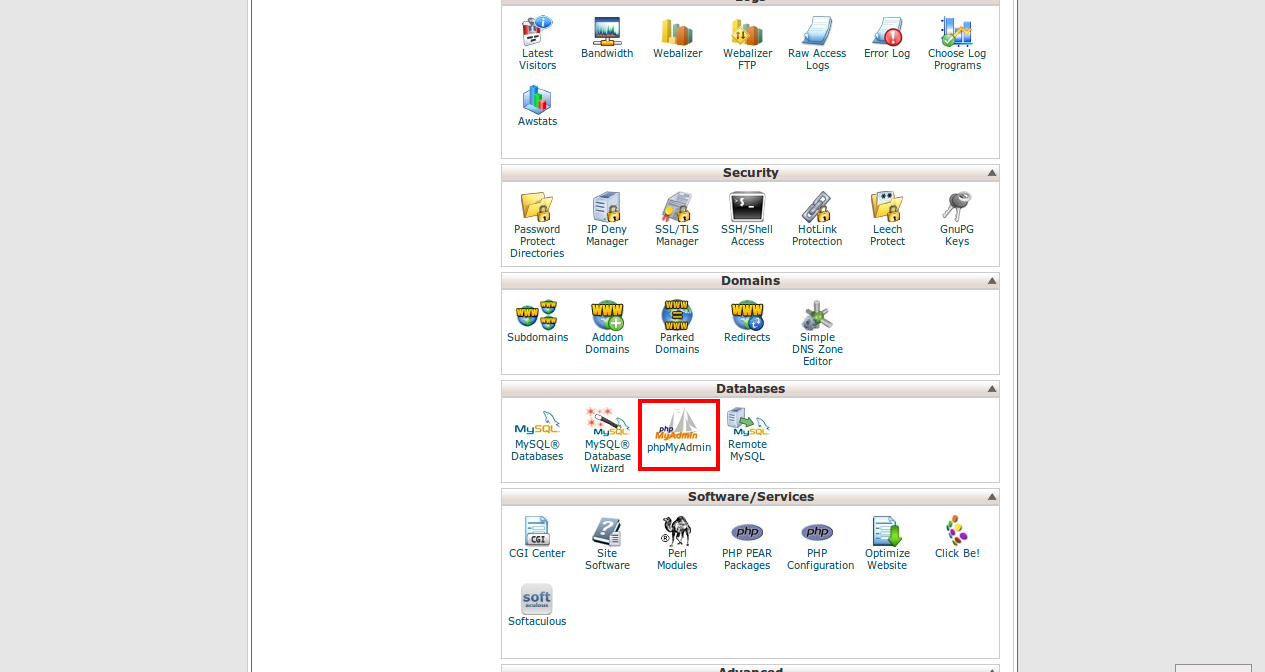Viewport: 1265px width, 672px height.
Task: Open PHP Configuration icon
Action: 817,531
